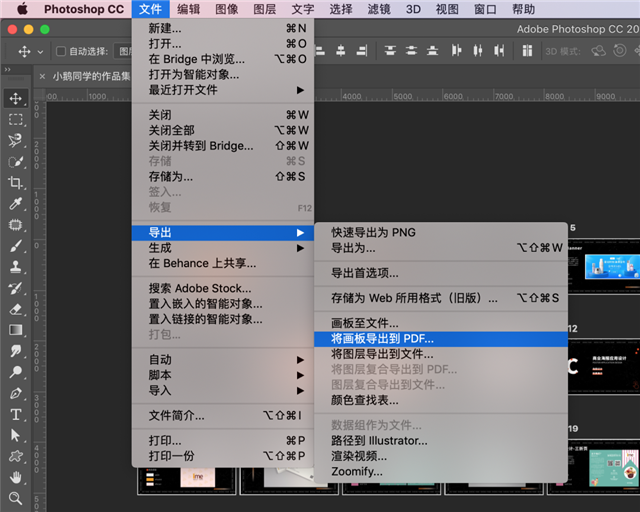Open the 帮助 menu
640x512 pixels.
click(523, 9)
